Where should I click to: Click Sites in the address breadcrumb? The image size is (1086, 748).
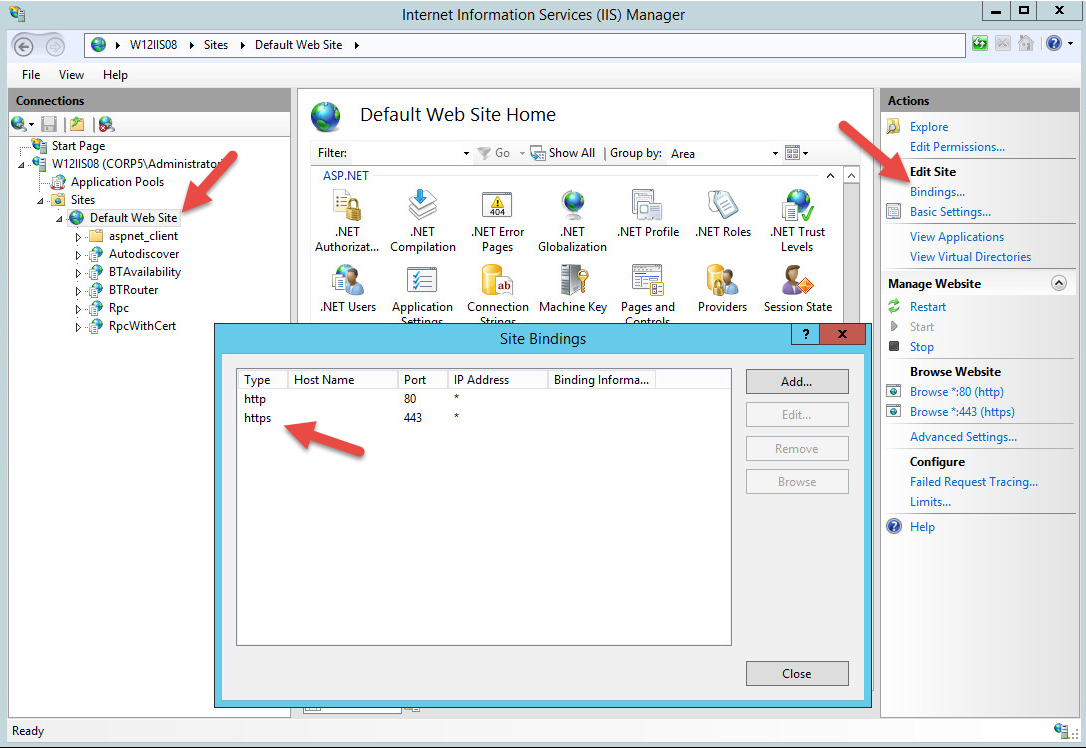tap(215, 45)
